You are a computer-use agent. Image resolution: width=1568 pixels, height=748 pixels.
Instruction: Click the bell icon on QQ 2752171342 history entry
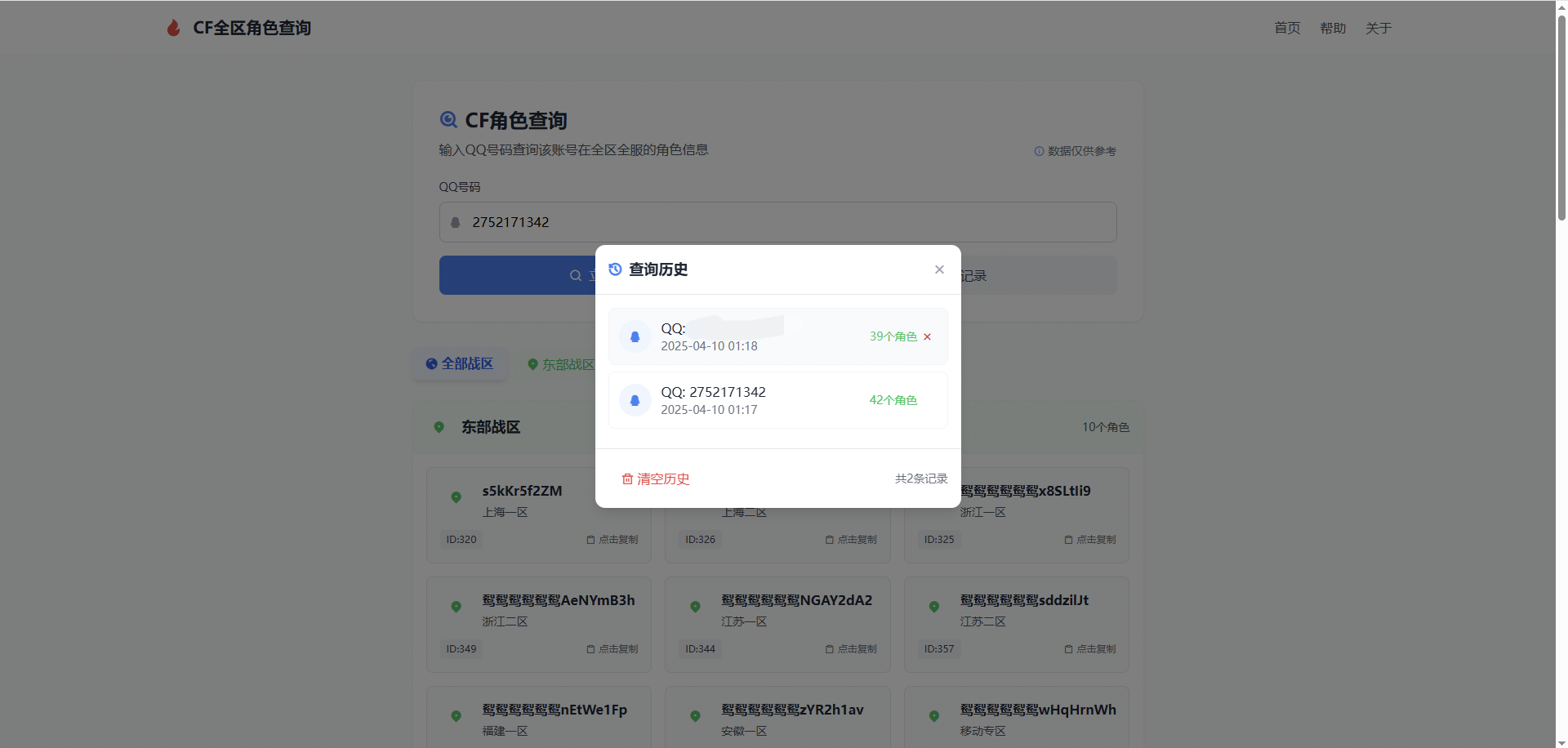tap(635, 400)
